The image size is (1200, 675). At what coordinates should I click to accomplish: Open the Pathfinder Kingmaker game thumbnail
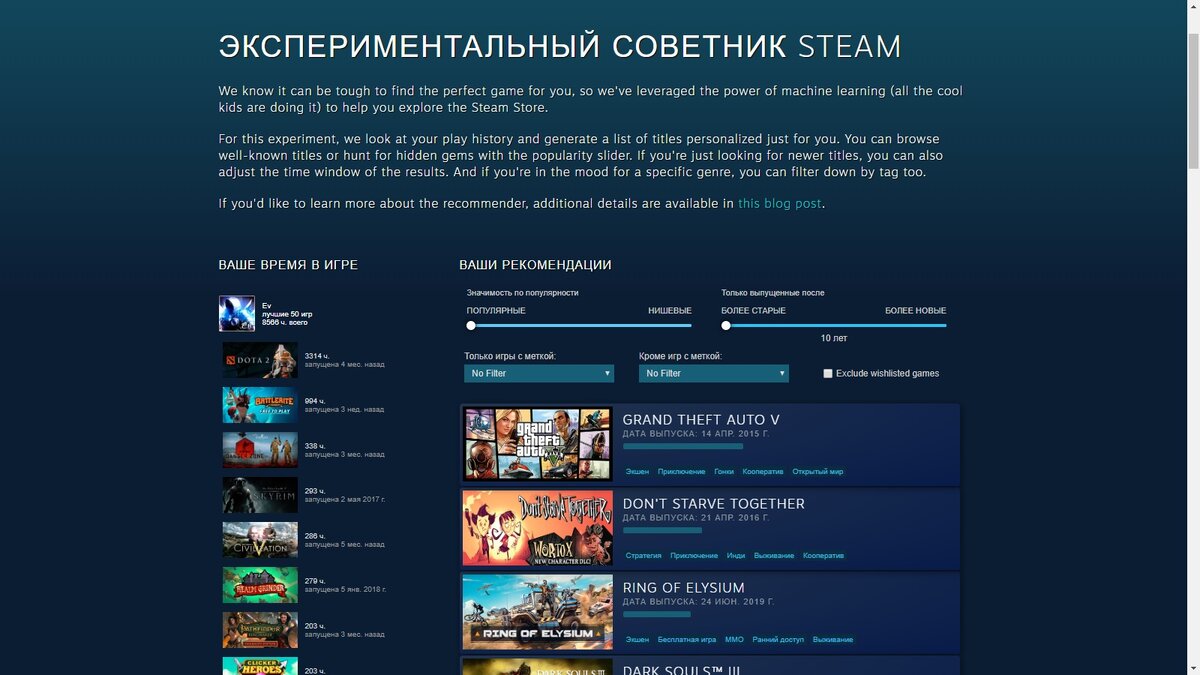click(x=260, y=630)
